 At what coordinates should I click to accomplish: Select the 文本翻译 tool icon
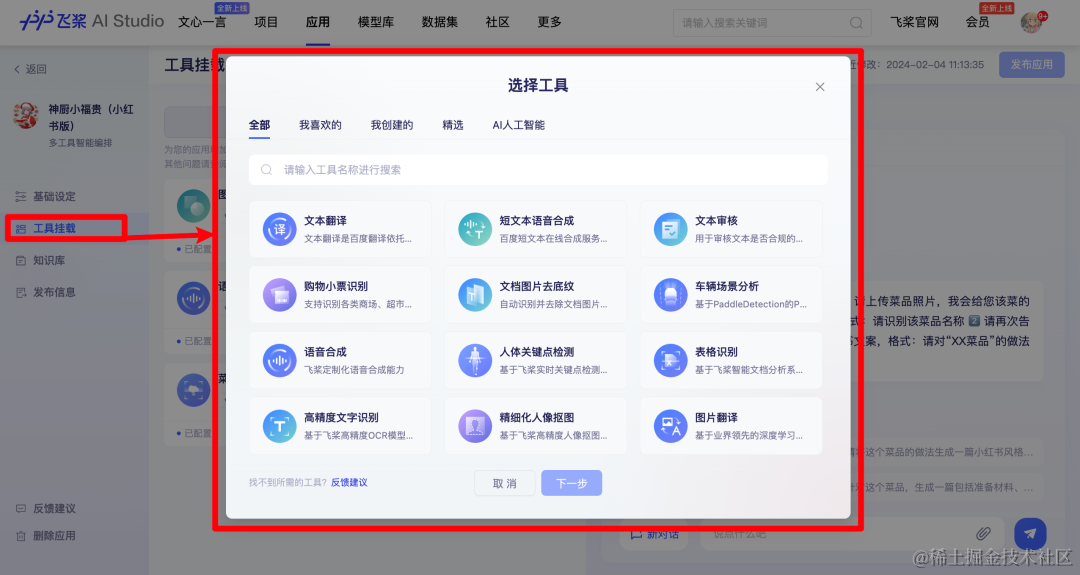pyautogui.click(x=280, y=229)
